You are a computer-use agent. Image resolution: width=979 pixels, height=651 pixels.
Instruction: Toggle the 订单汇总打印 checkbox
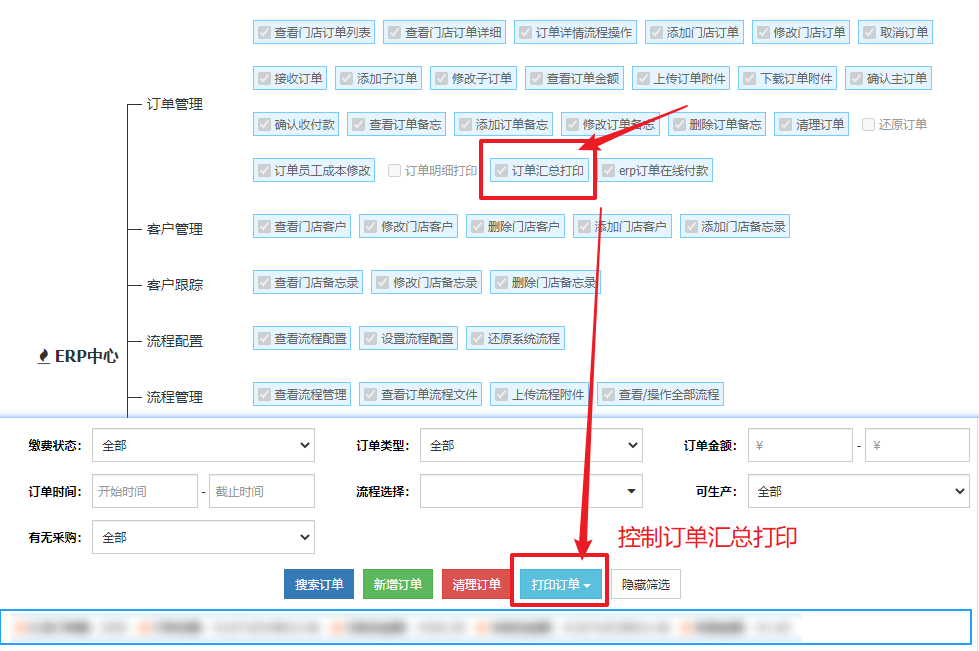[x=502, y=171]
